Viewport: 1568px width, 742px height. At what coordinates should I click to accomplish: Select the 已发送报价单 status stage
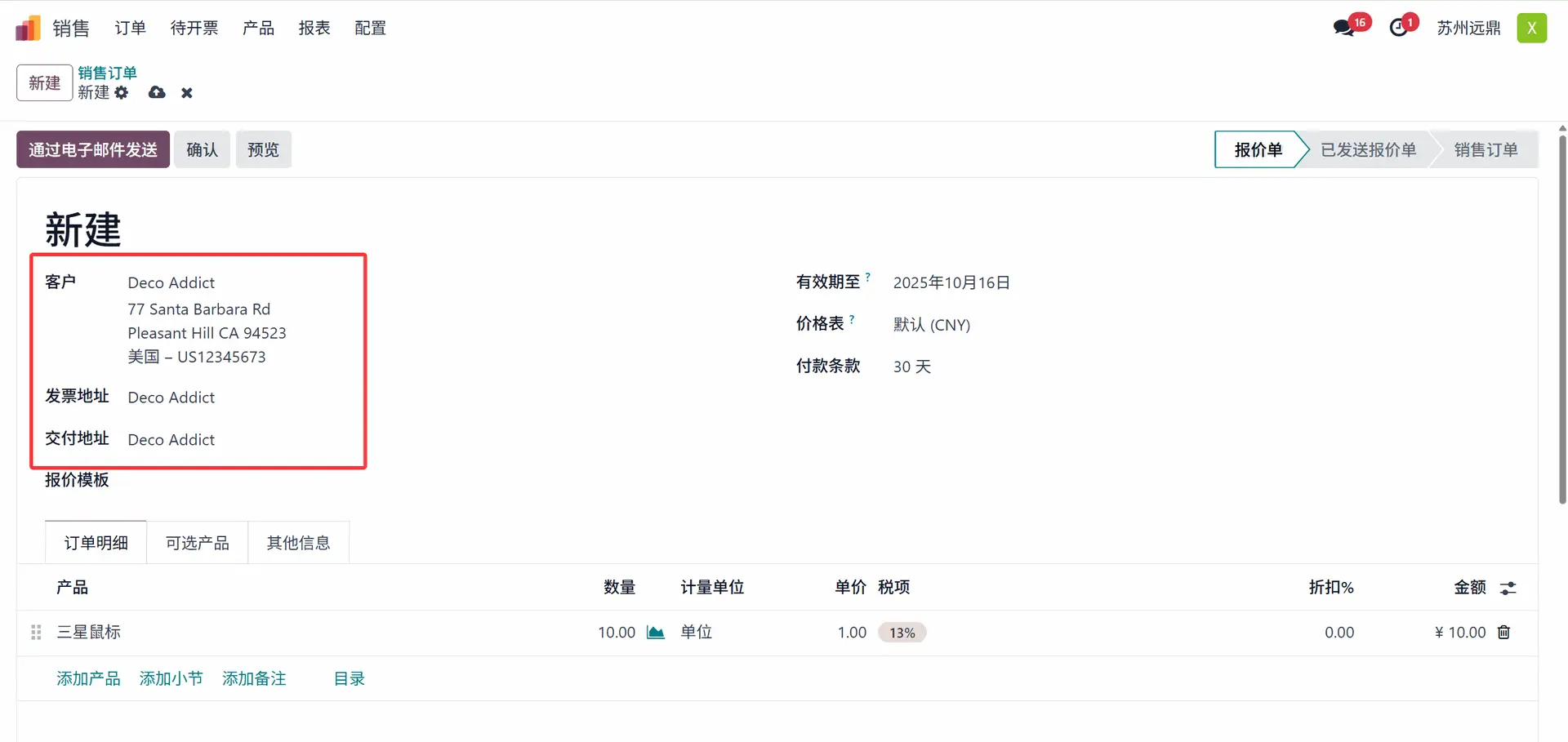tap(1368, 149)
